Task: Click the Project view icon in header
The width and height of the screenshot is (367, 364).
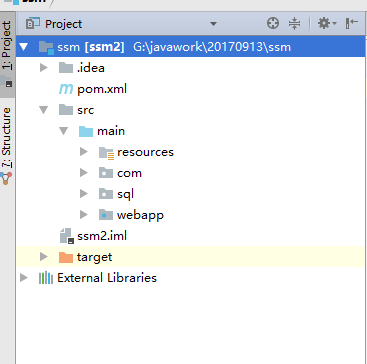Action: (x=33, y=23)
